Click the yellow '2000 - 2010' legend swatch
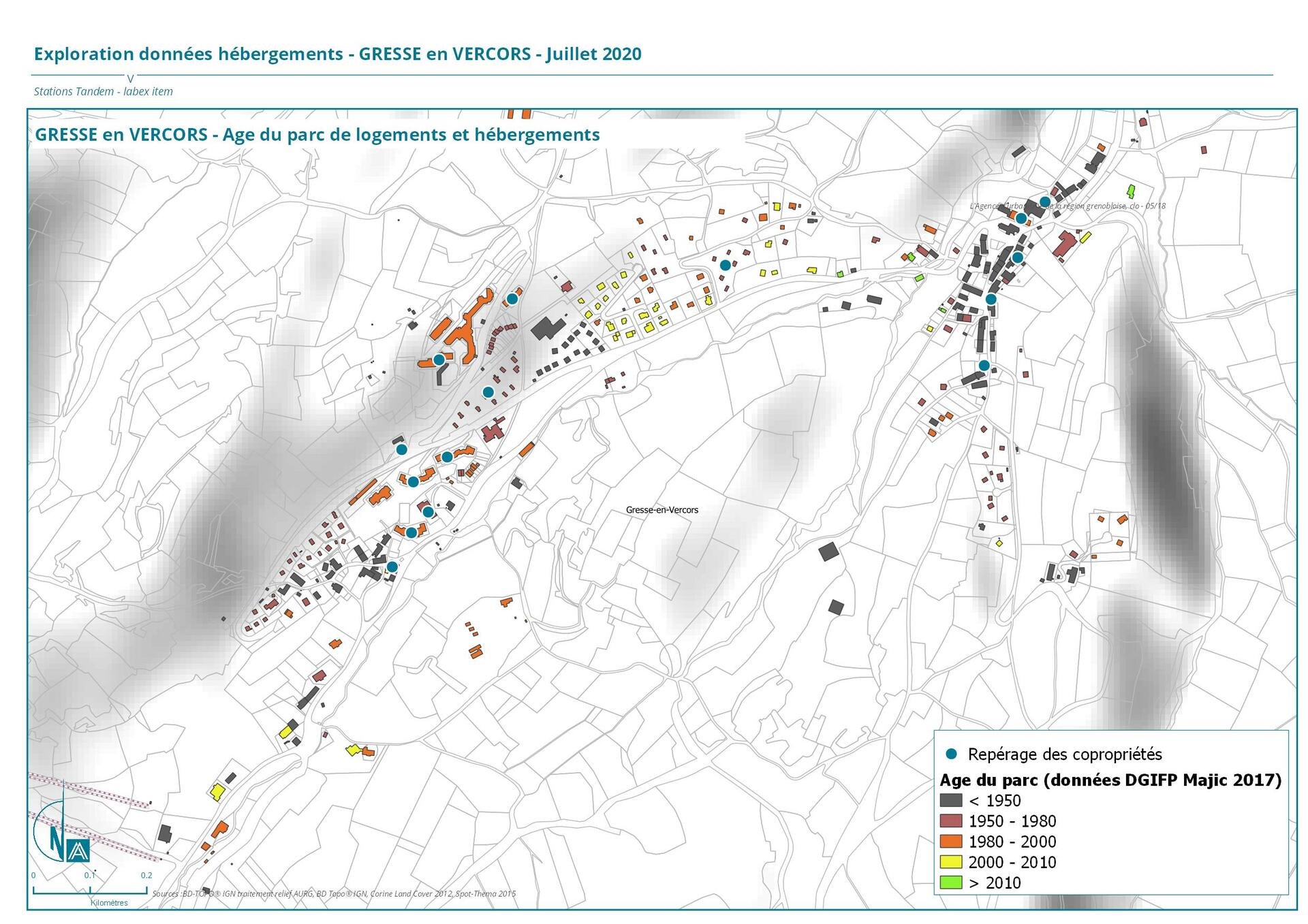 pyautogui.click(x=951, y=862)
